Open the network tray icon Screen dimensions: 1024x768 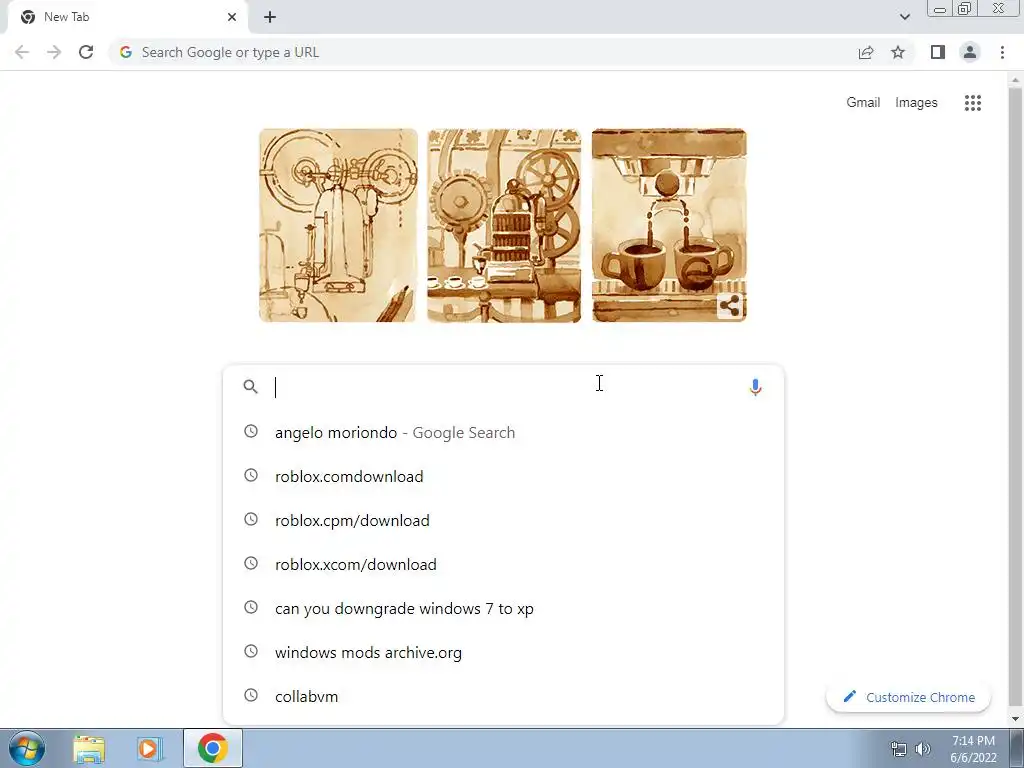click(x=899, y=749)
